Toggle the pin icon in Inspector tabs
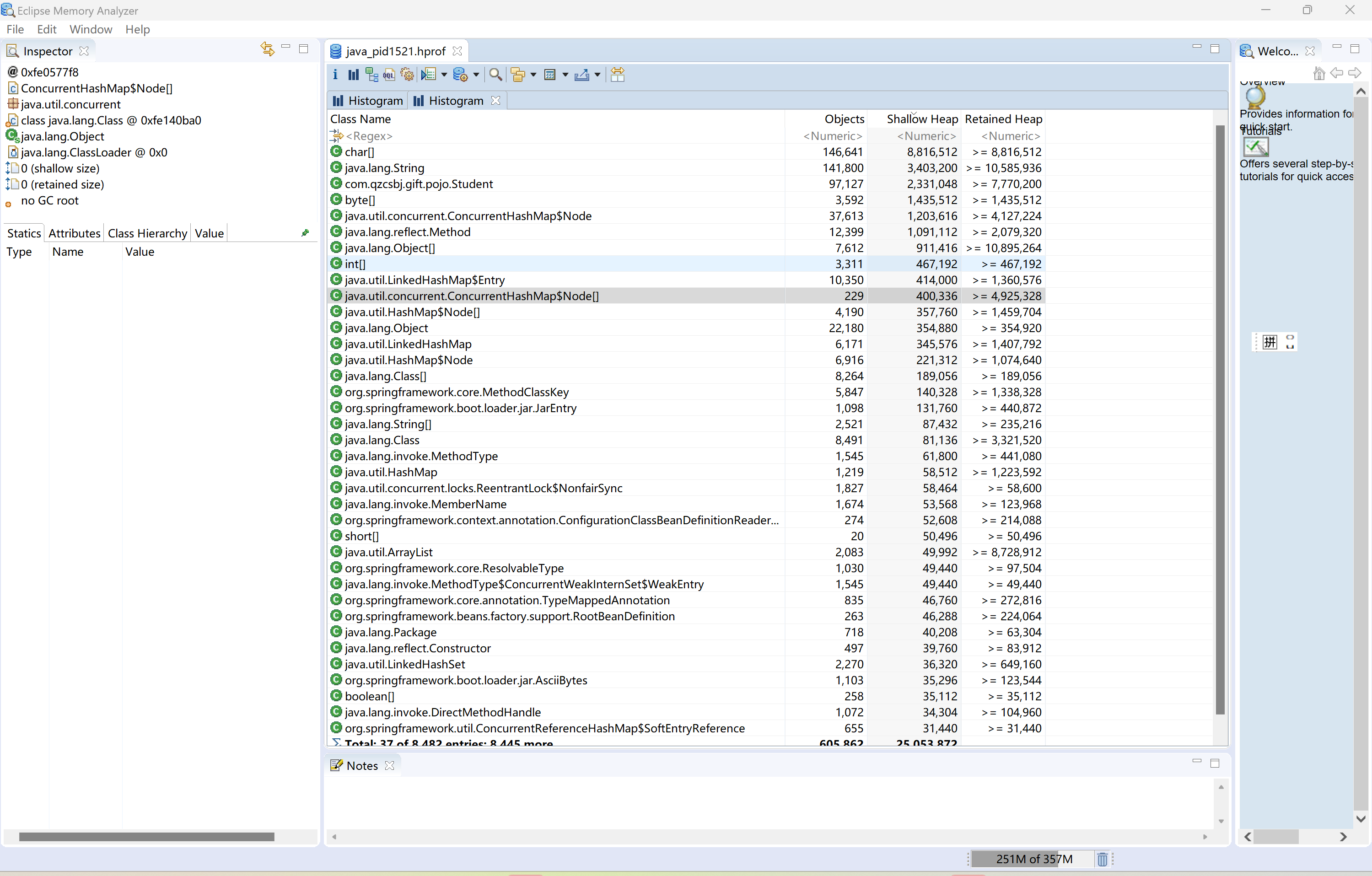The height and width of the screenshot is (876, 1372). [305, 233]
